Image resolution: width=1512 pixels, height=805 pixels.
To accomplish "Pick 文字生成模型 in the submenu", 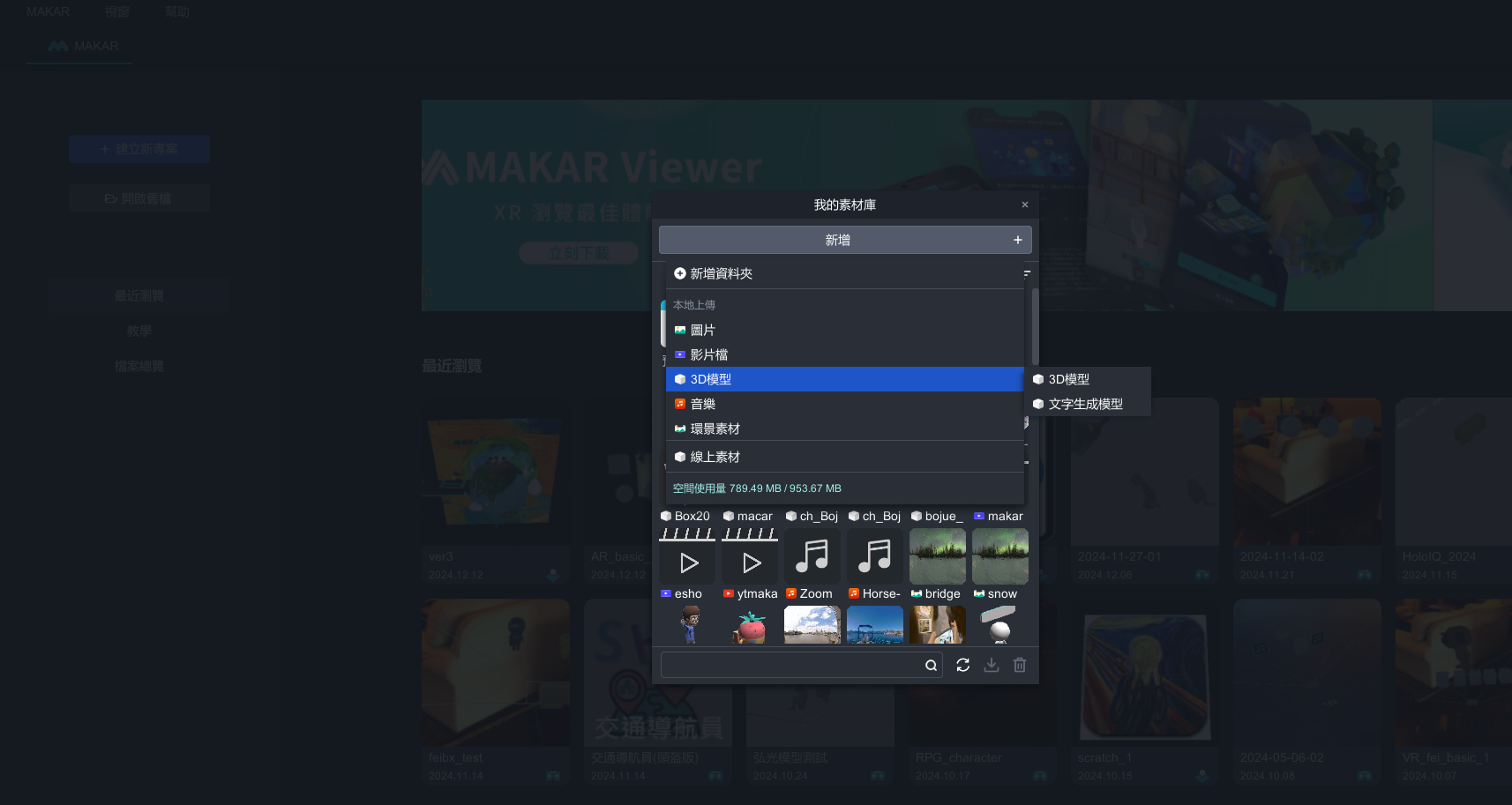I will click(x=1085, y=404).
